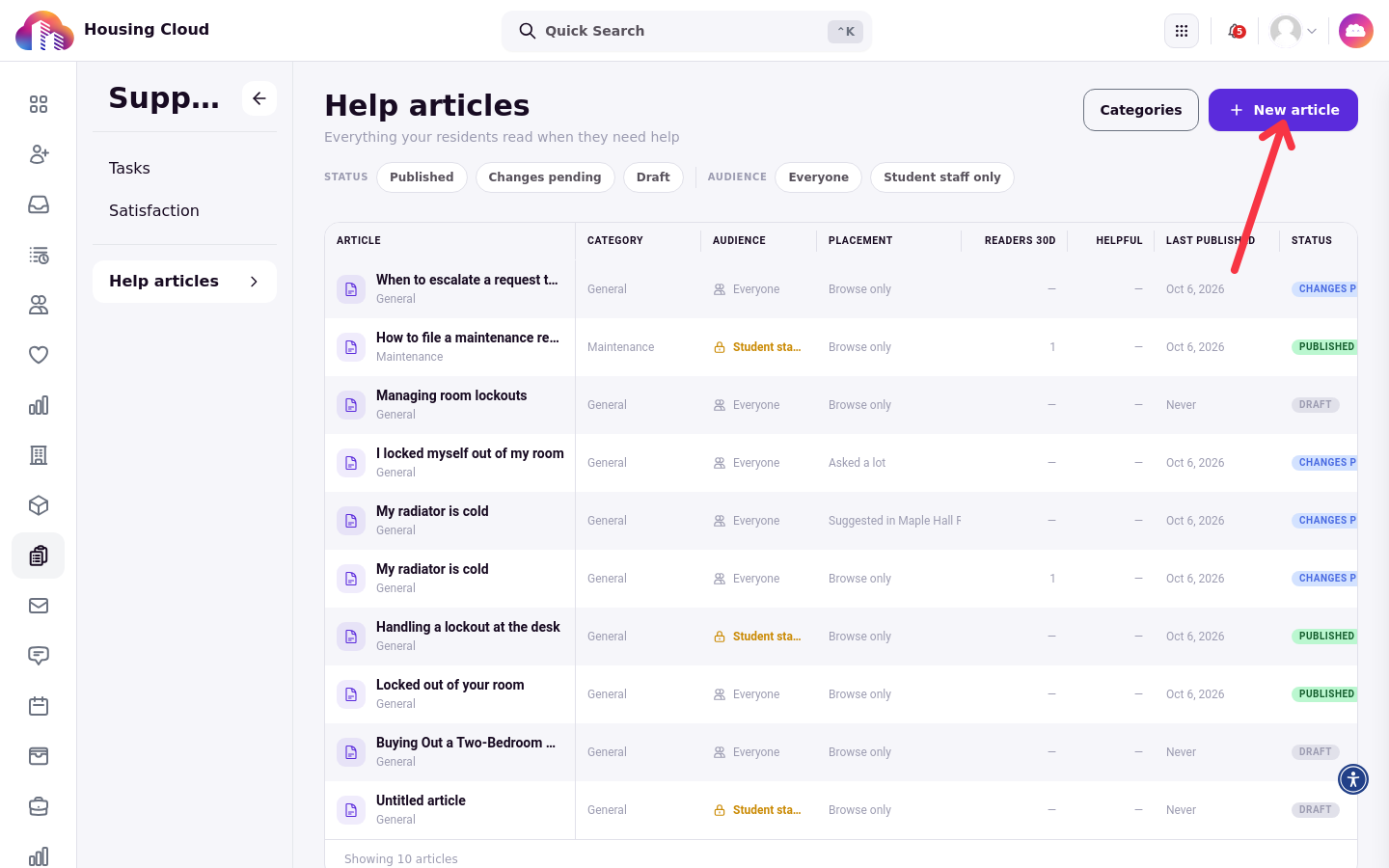
Task: Open 'Handling a lockout at the desk'
Action: pyautogui.click(x=468, y=627)
